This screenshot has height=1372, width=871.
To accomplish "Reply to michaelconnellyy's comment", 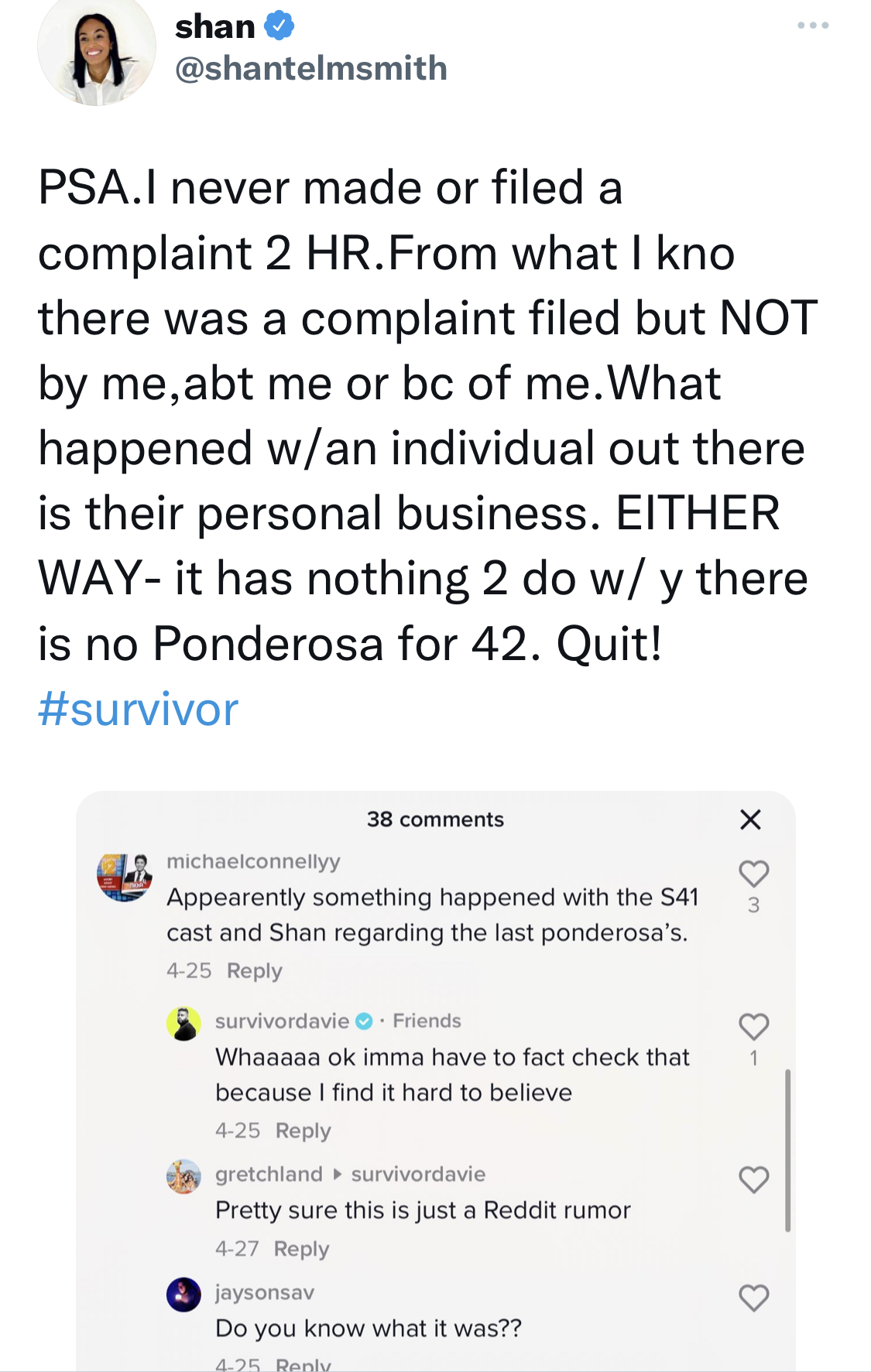I will [x=255, y=970].
